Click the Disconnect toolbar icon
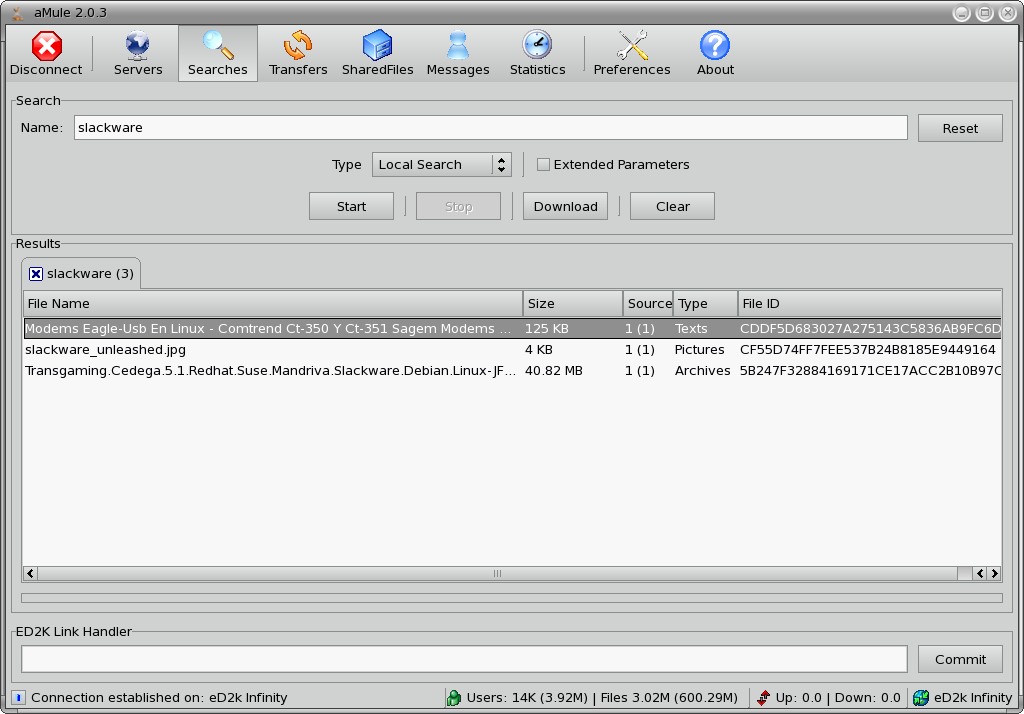 click(46, 53)
